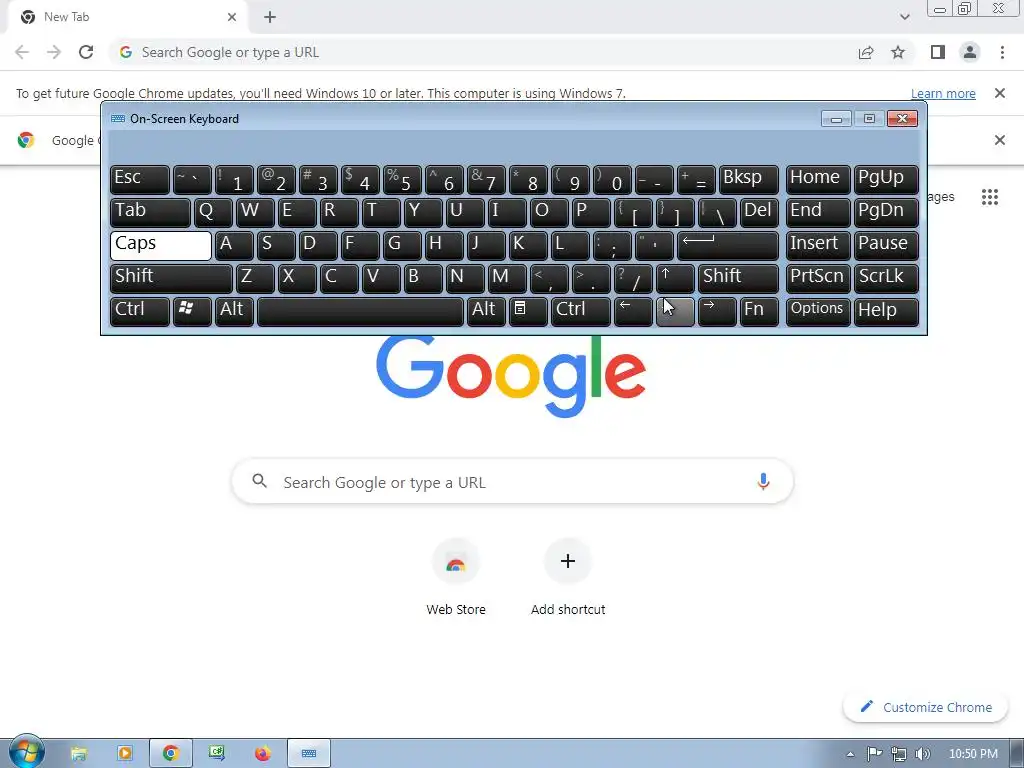Select On-Screen Keyboard taskbar button
The height and width of the screenshot is (768, 1024).
[x=309, y=754]
